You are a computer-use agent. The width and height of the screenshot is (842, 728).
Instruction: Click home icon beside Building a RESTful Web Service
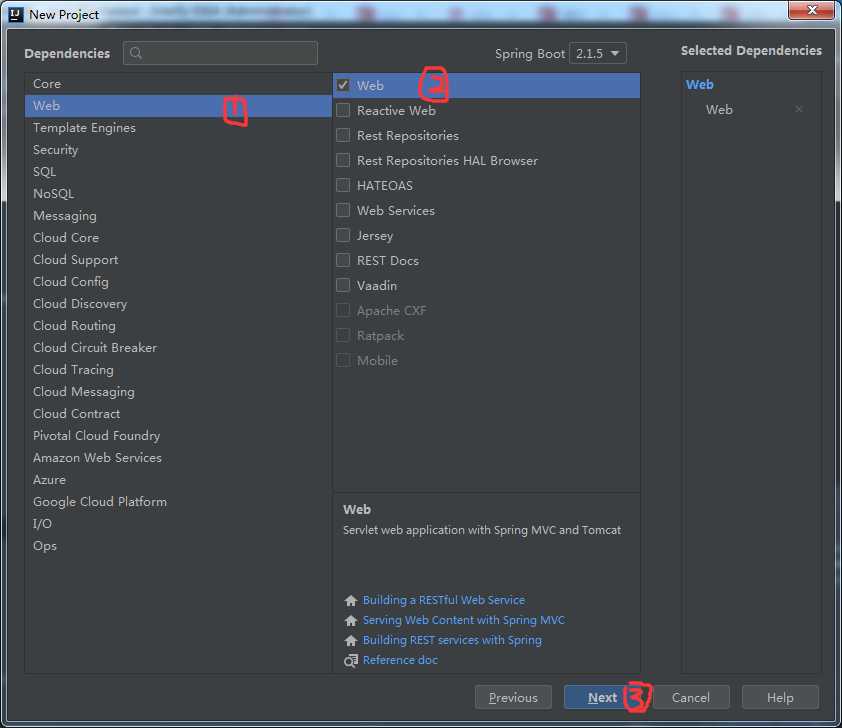(351, 600)
